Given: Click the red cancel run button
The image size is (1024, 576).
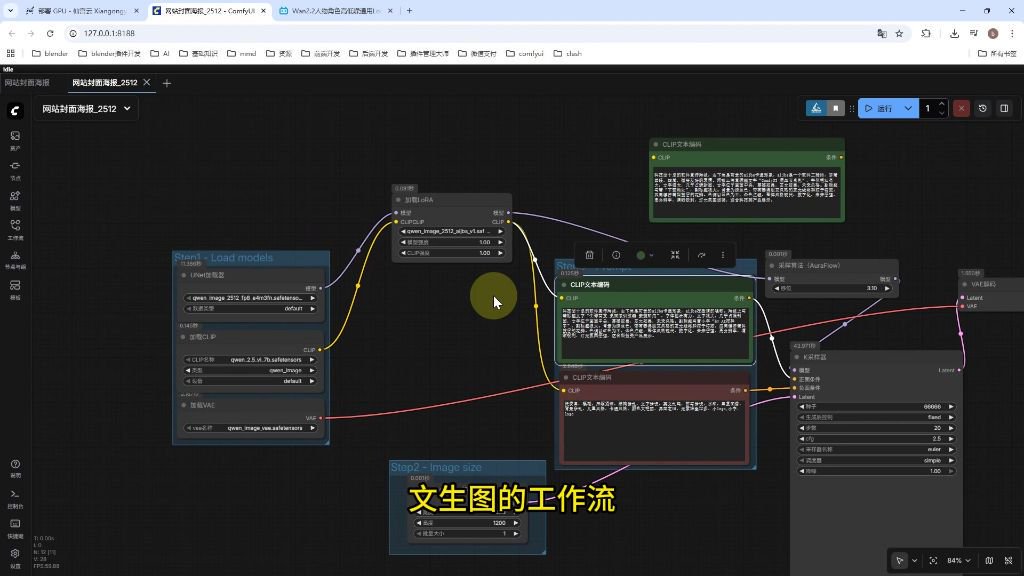Looking at the screenshot, I should click(x=961, y=108).
